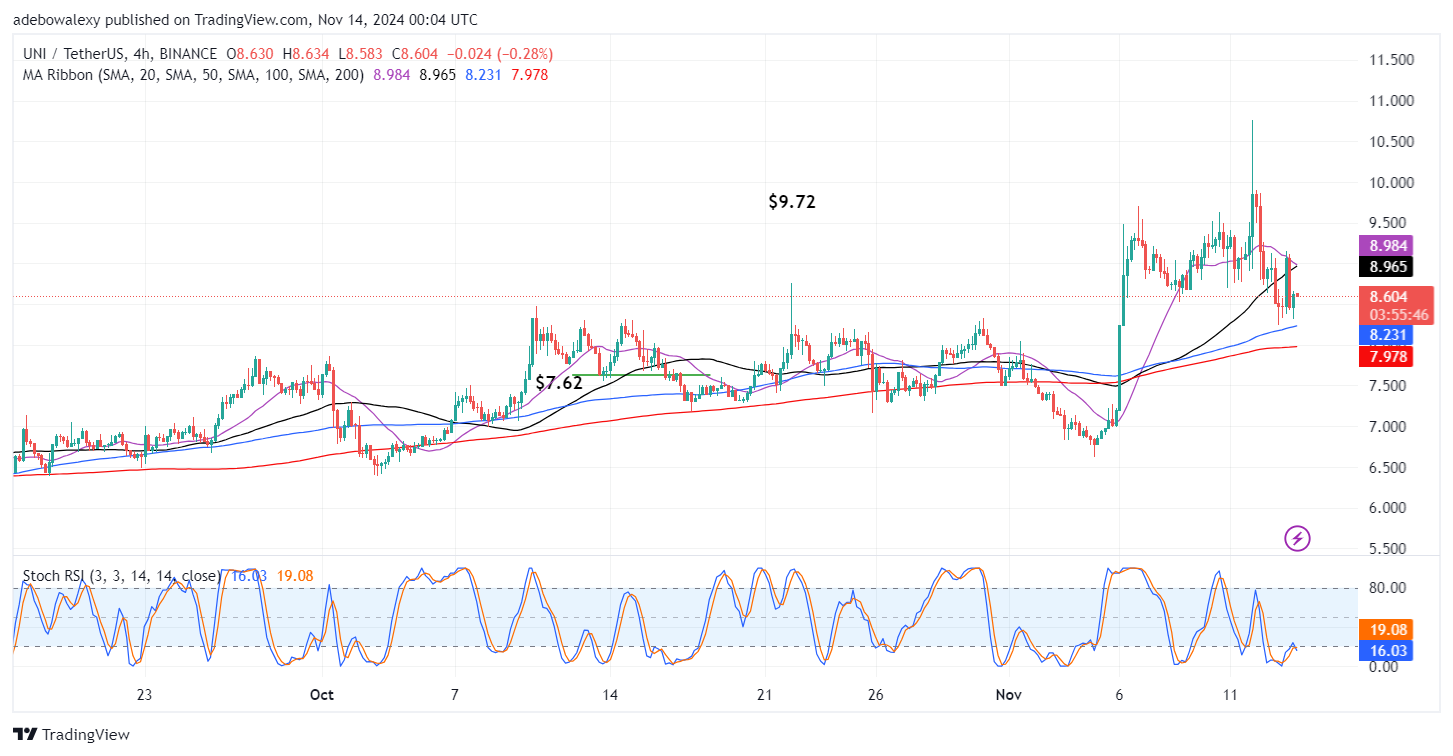
Task: Click the Oct date label on the time axis
Action: click(322, 694)
